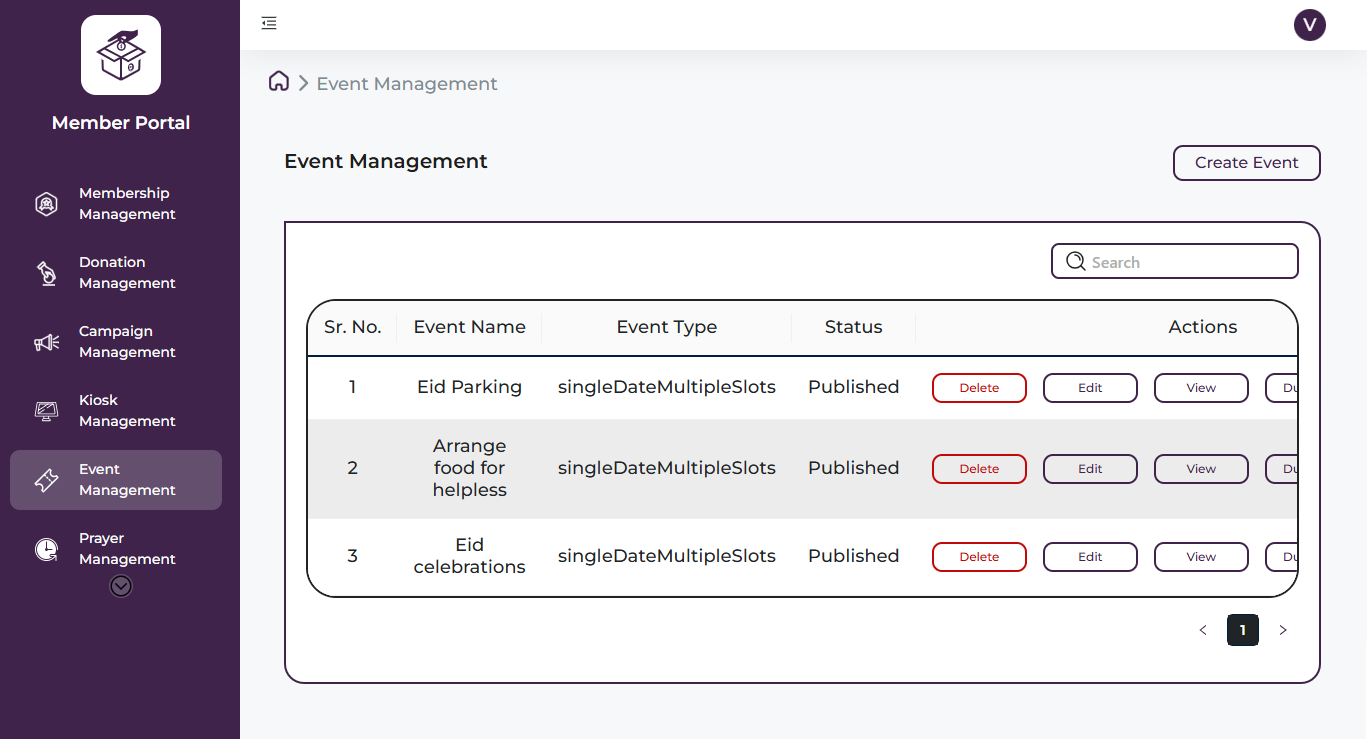Select the Membership Management icon

coord(46,203)
